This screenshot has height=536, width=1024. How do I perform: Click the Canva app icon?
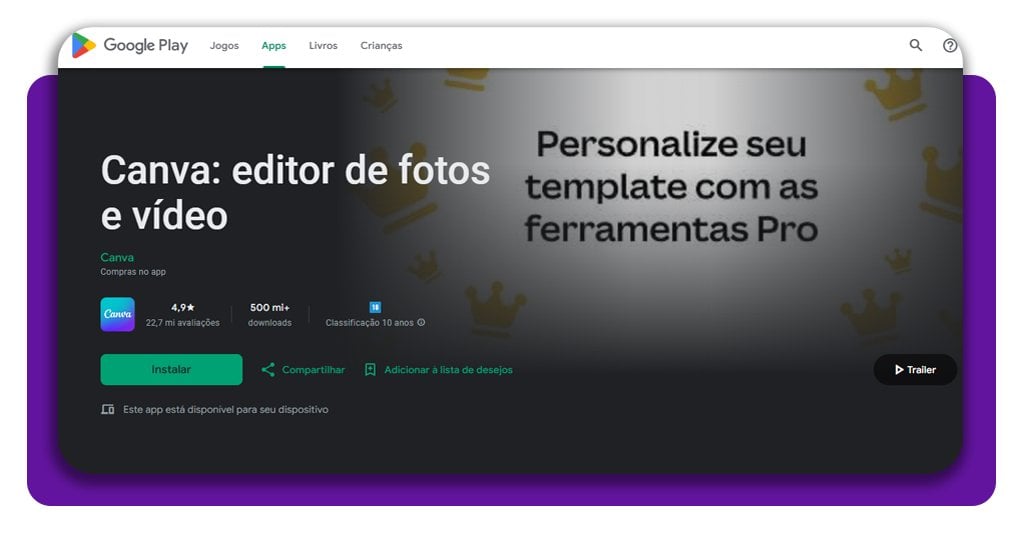[118, 314]
